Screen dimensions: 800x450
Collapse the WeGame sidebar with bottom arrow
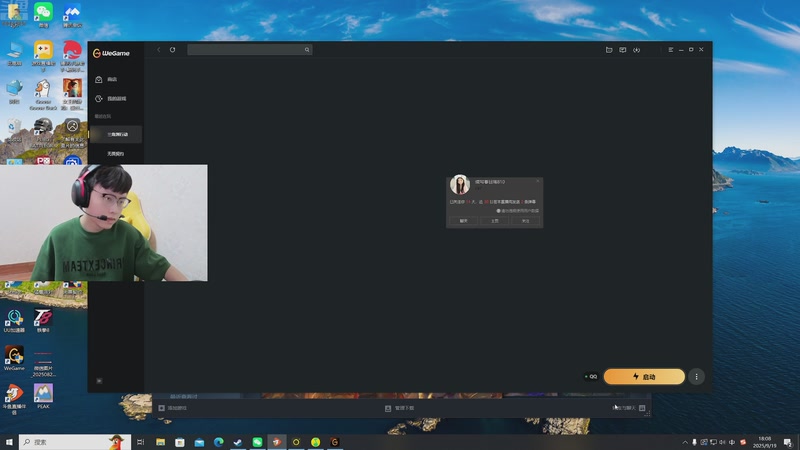pos(99,381)
